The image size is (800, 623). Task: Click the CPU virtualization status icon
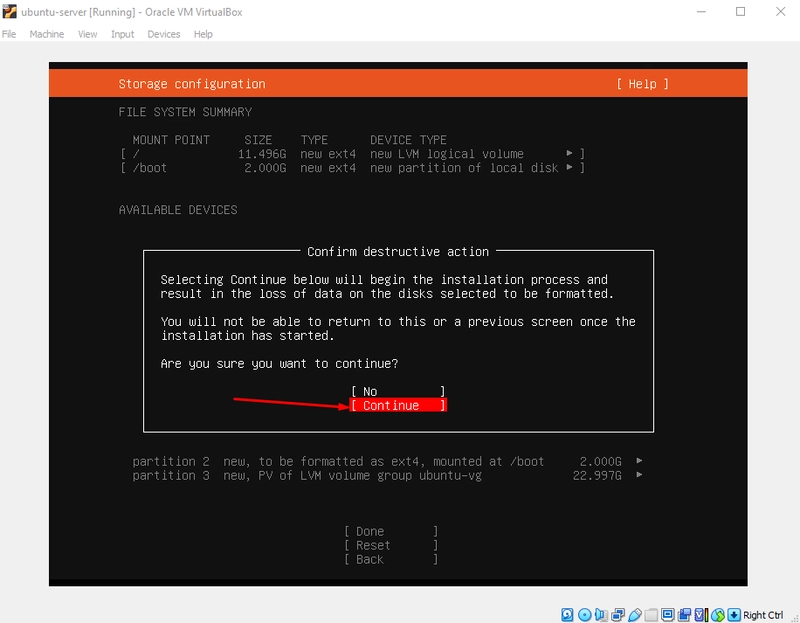click(x=701, y=615)
